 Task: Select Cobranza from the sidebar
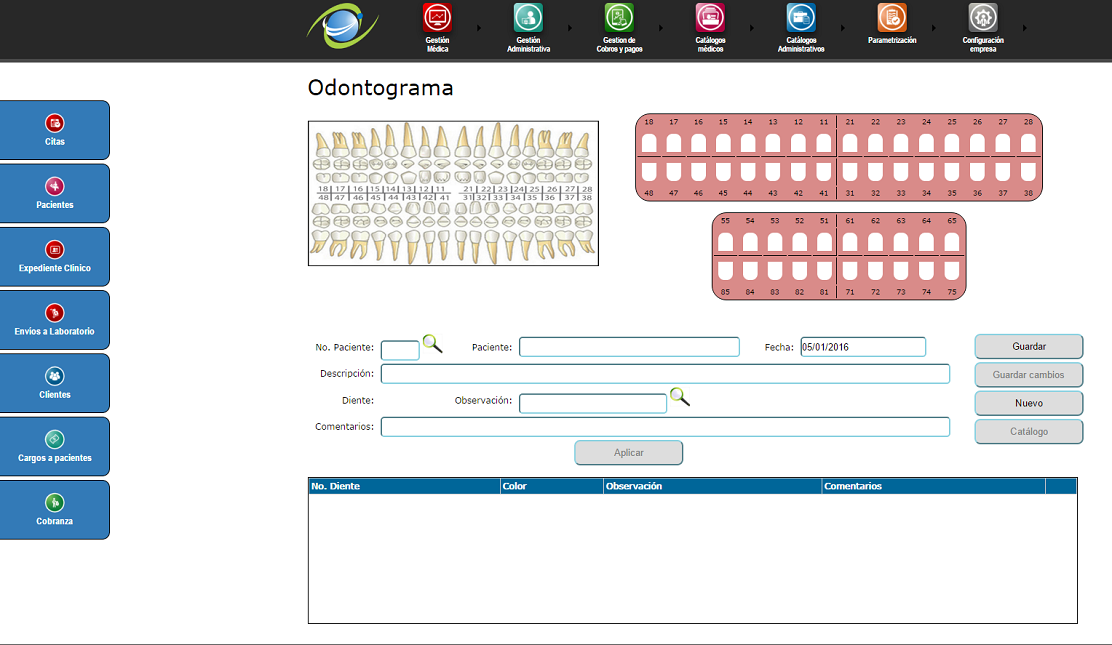[x=55, y=510]
